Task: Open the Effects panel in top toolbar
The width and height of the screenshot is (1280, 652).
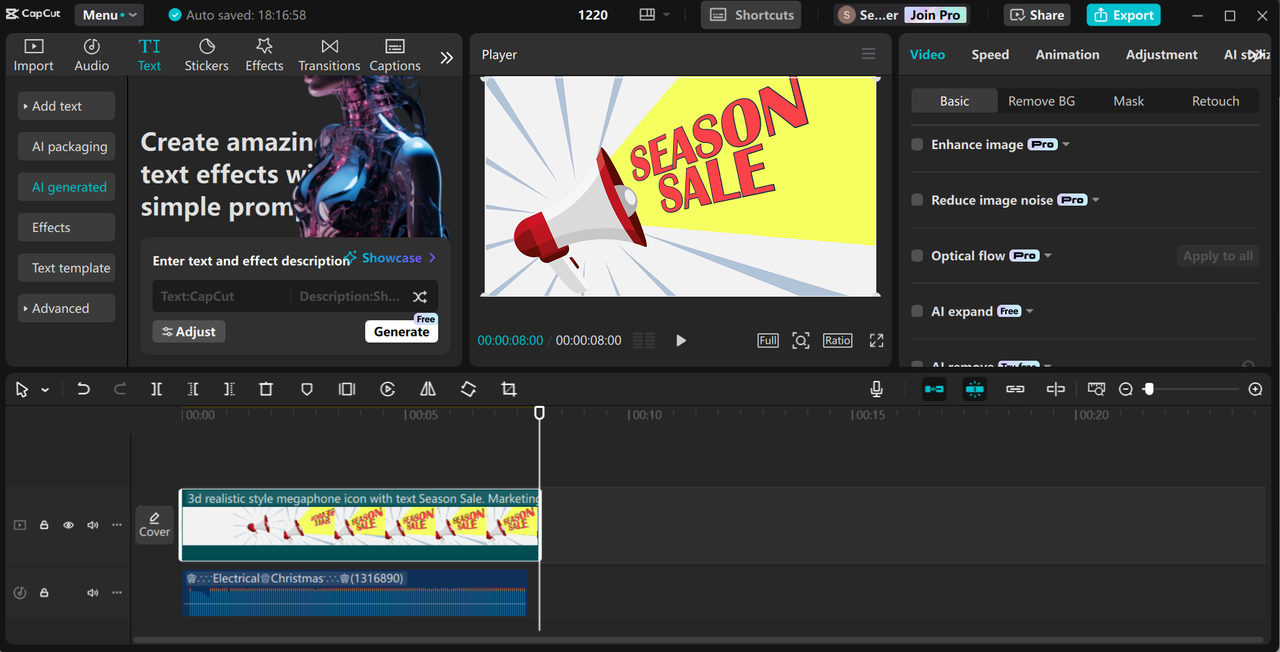Action: coord(264,55)
